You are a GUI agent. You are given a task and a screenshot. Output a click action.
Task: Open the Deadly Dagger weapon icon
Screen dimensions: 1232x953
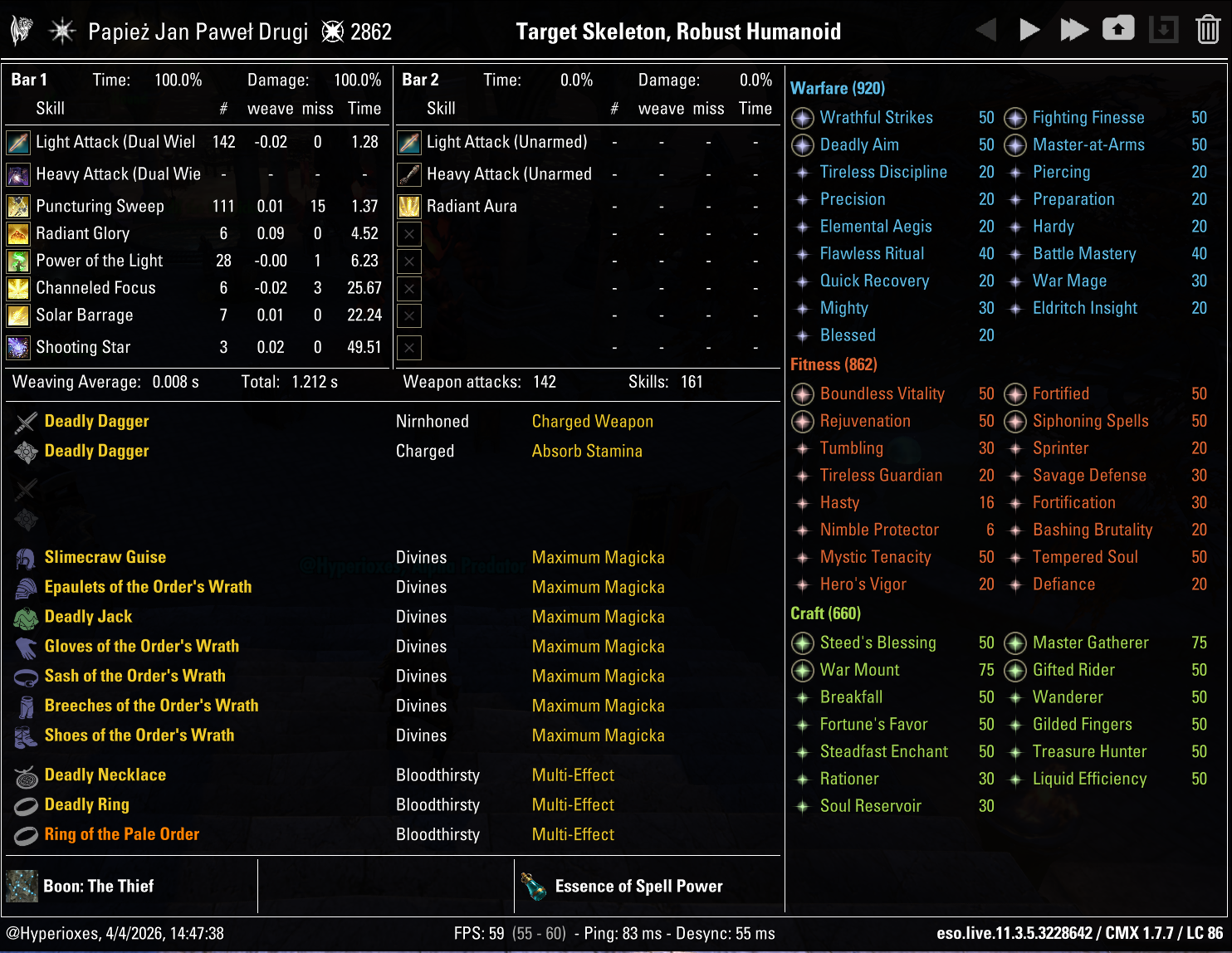(x=26, y=421)
